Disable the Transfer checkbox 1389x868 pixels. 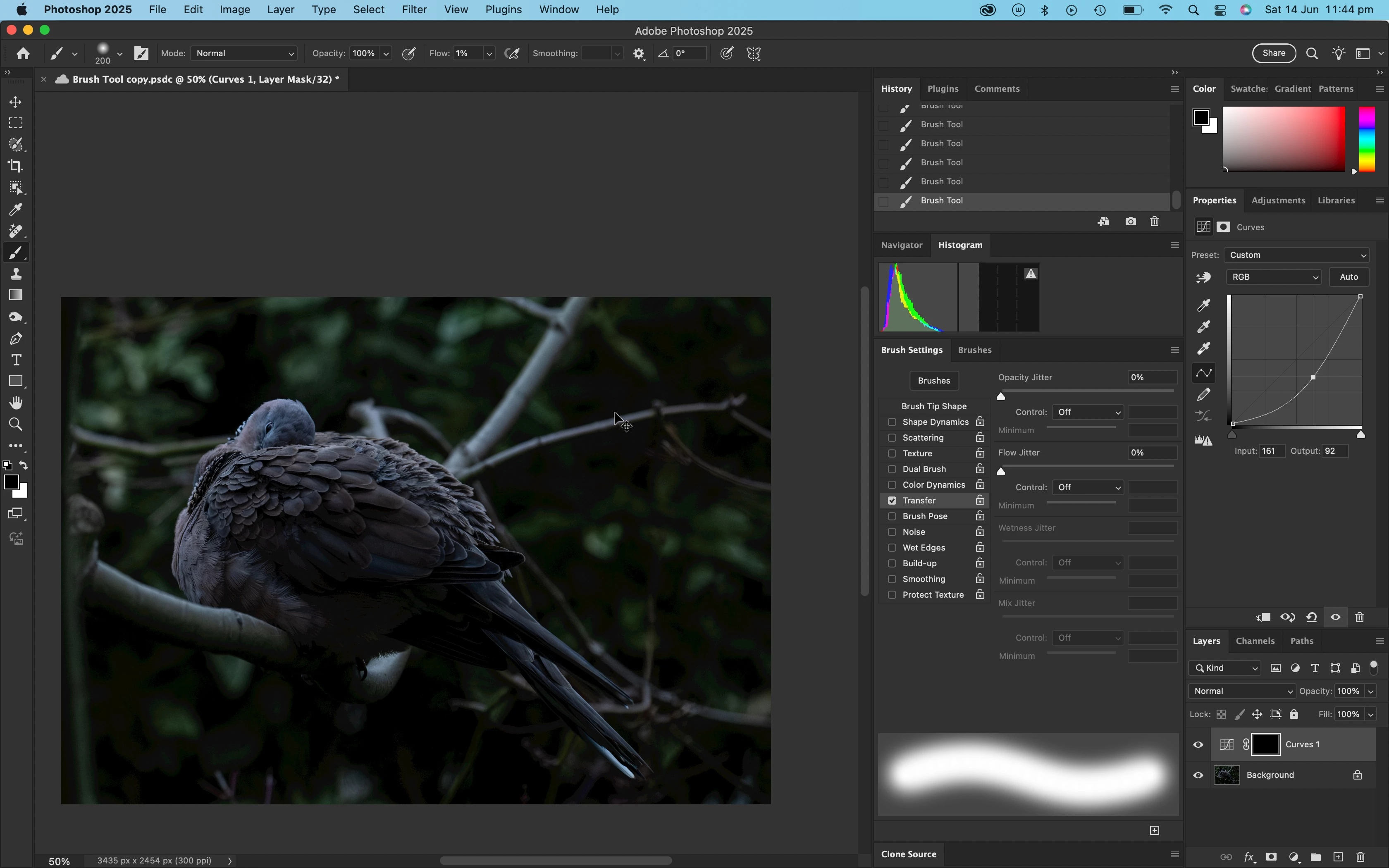pos(892,501)
